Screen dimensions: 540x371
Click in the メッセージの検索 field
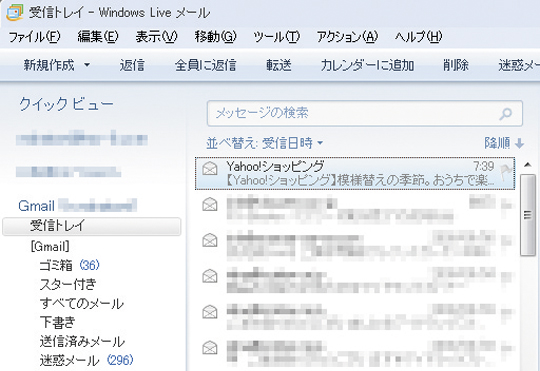(365, 113)
